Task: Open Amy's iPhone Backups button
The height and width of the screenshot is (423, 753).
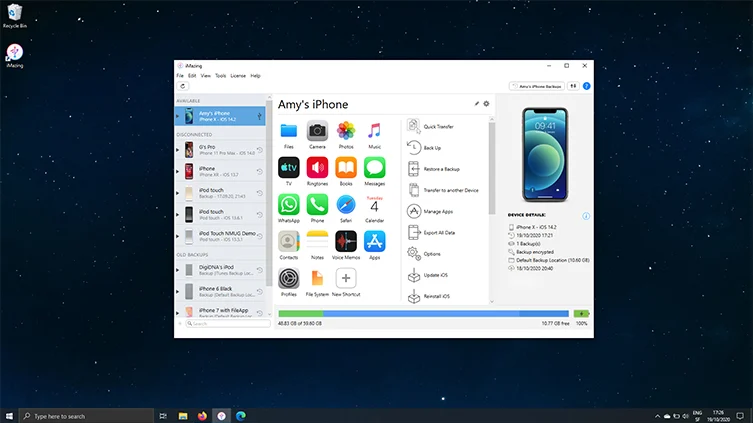Action: click(536, 86)
